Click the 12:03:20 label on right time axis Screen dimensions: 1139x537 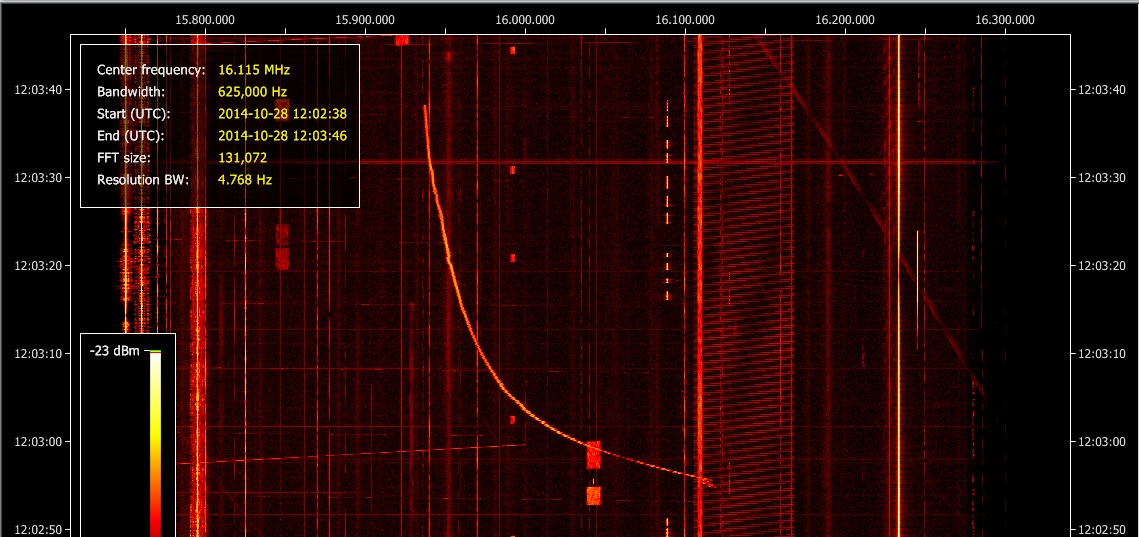point(1101,266)
